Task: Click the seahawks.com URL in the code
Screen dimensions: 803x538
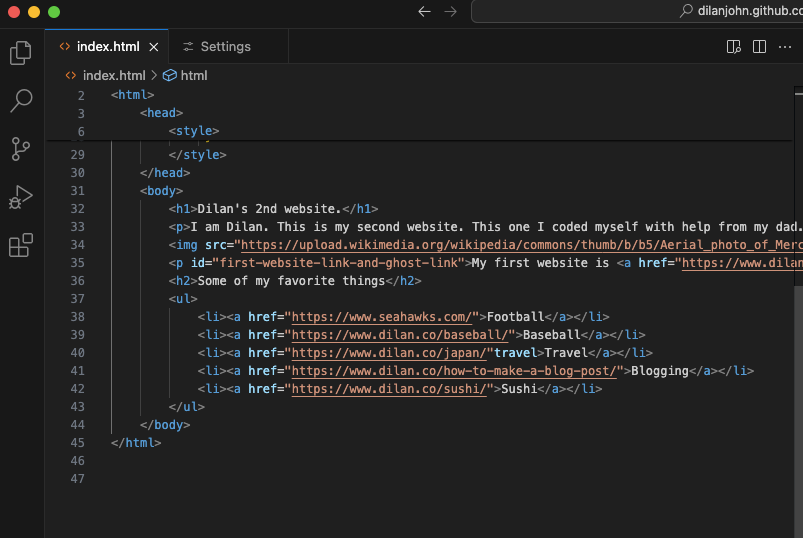Action: pyautogui.click(x=381, y=317)
